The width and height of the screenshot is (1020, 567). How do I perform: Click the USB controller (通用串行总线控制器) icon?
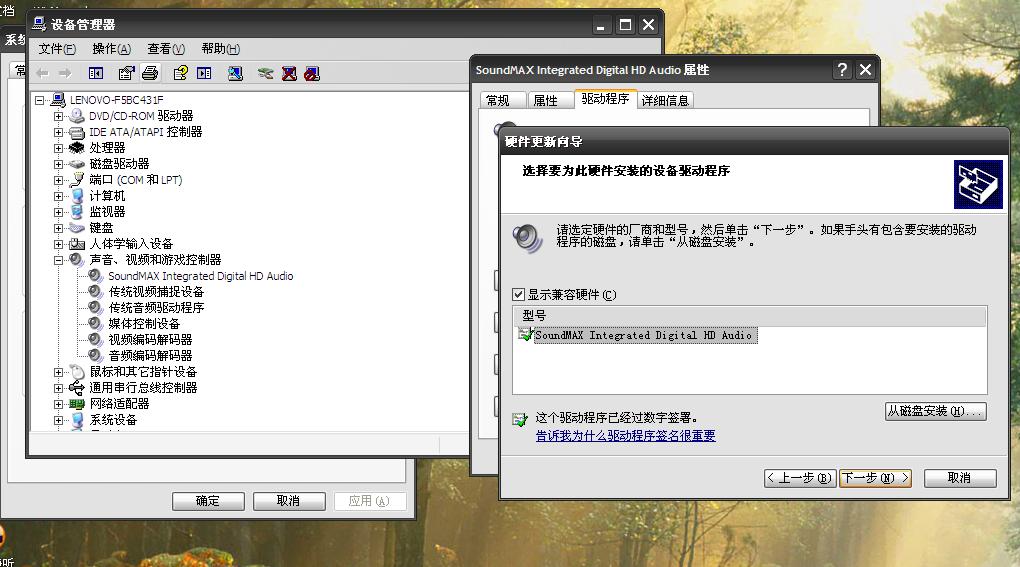pyautogui.click(x=77, y=388)
